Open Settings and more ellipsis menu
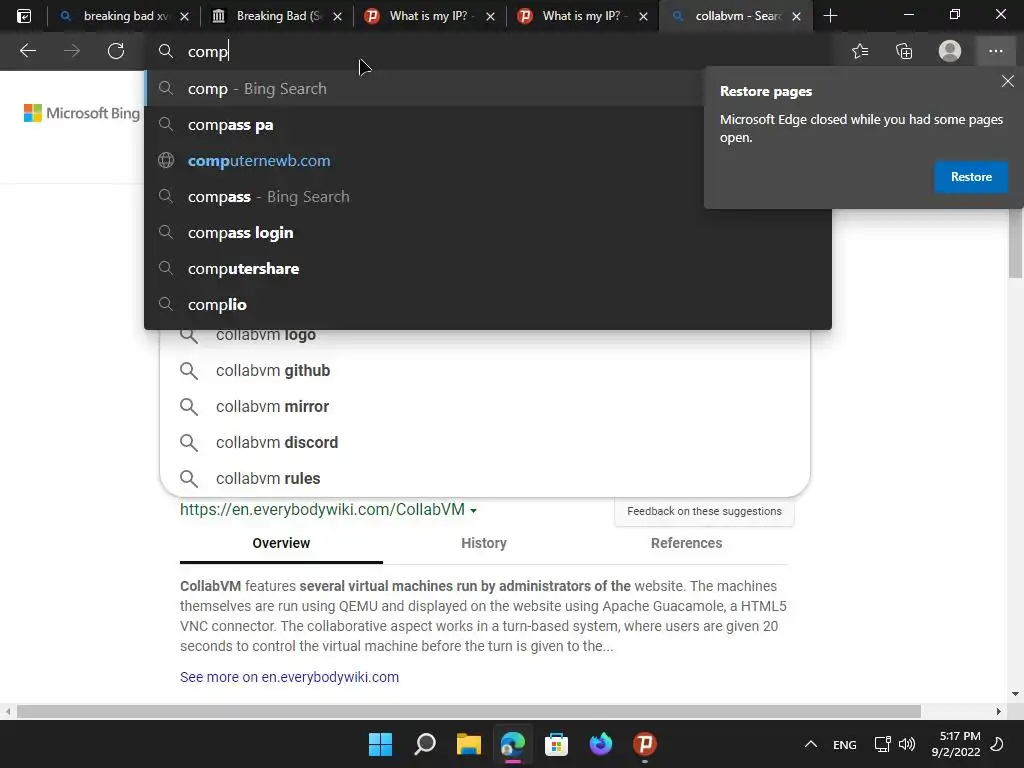 [995, 51]
